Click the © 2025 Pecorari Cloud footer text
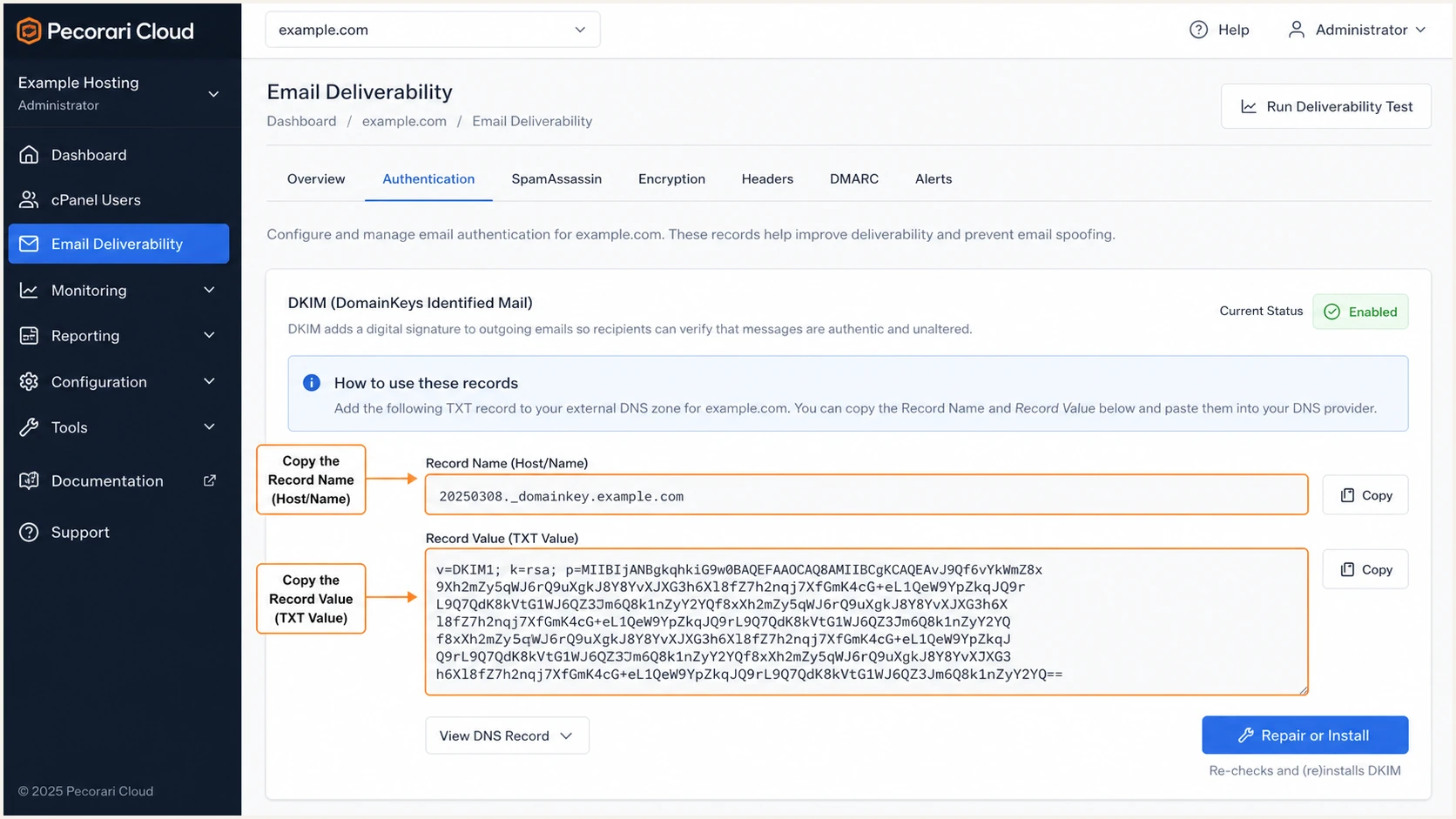 pos(85,791)
